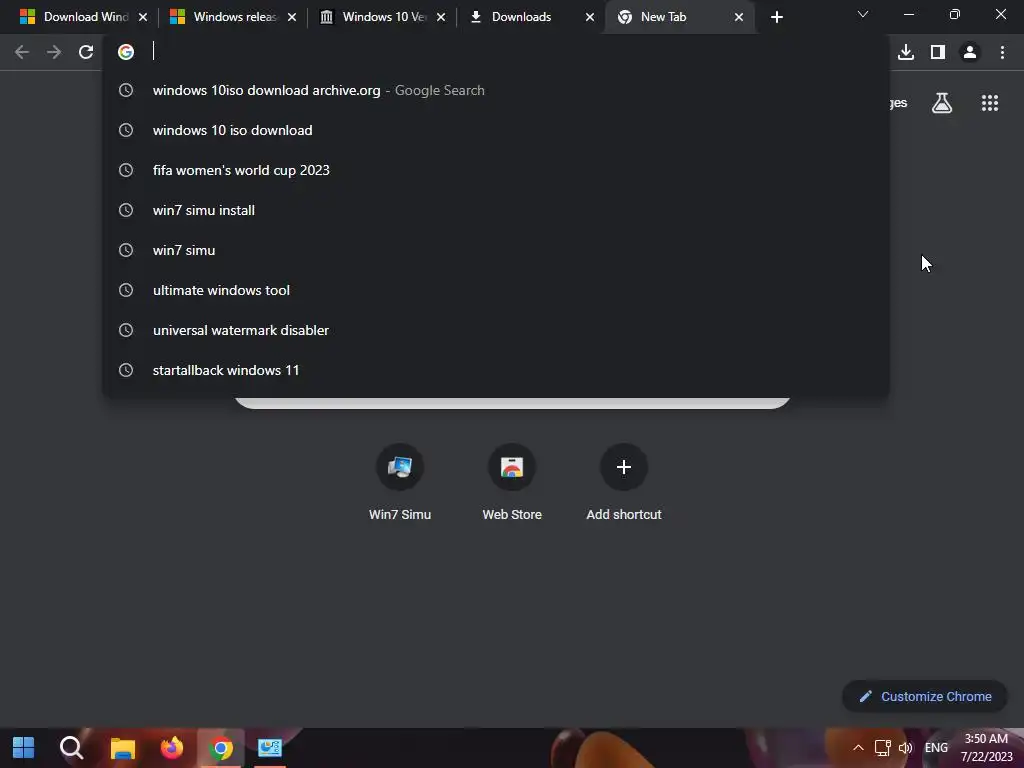
Task: Open the clock and date flyout
Action: point(986,748)
